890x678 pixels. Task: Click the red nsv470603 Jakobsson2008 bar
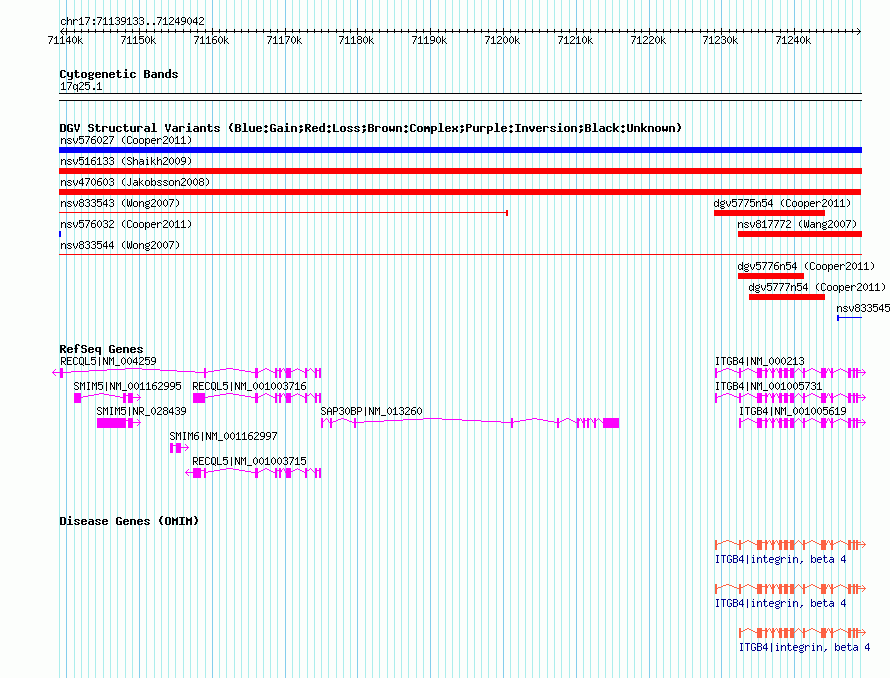click(460, 192)
